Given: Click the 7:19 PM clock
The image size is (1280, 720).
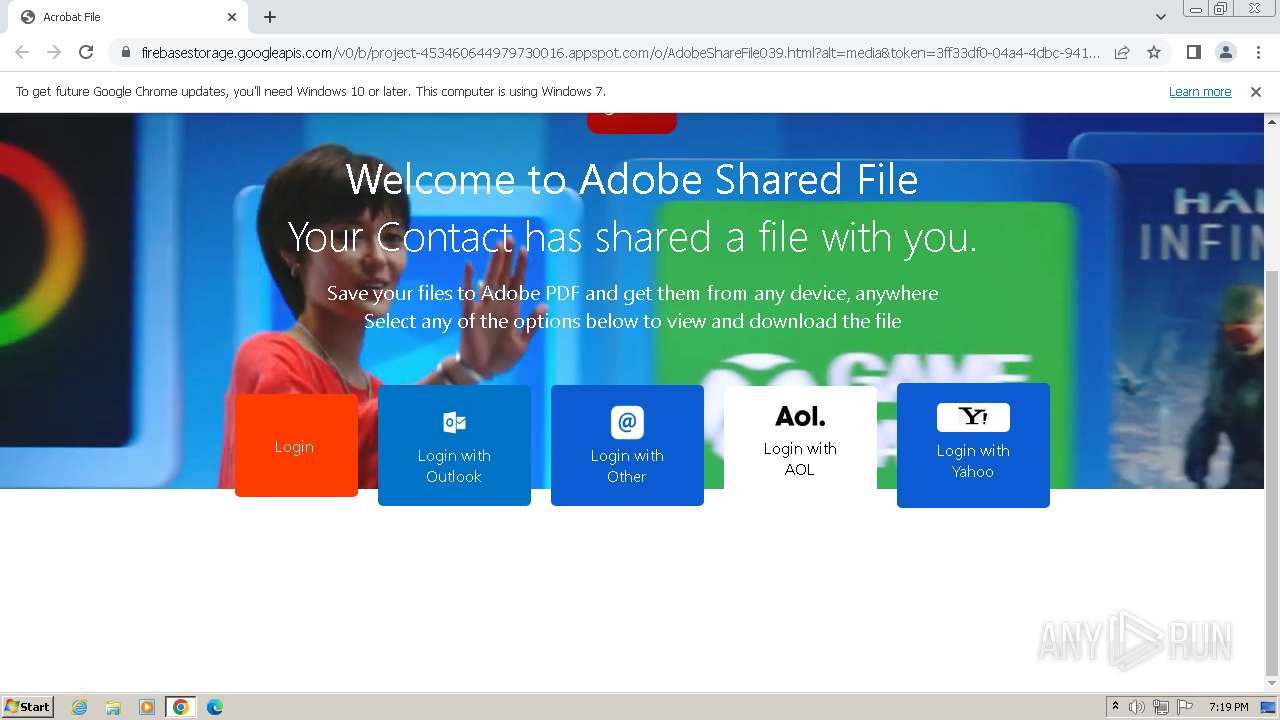Looking at the screenshot, I should point(1228,707).
